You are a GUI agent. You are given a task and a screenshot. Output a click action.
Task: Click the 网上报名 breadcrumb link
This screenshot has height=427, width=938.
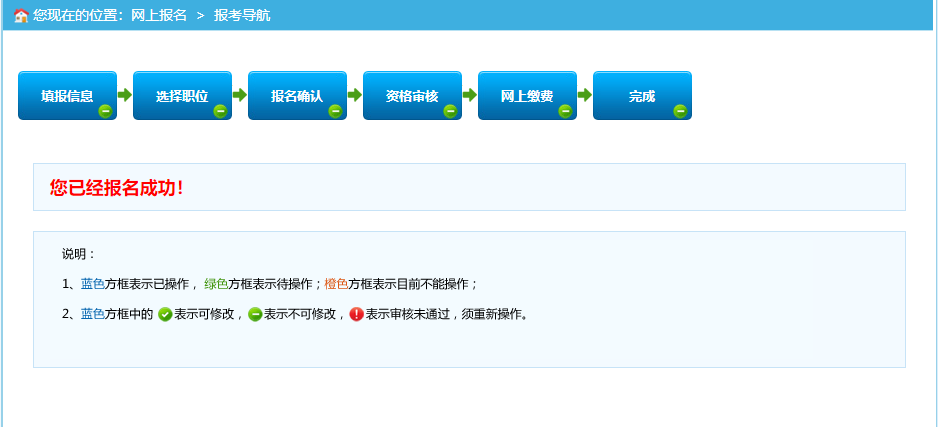coord(159,16)
